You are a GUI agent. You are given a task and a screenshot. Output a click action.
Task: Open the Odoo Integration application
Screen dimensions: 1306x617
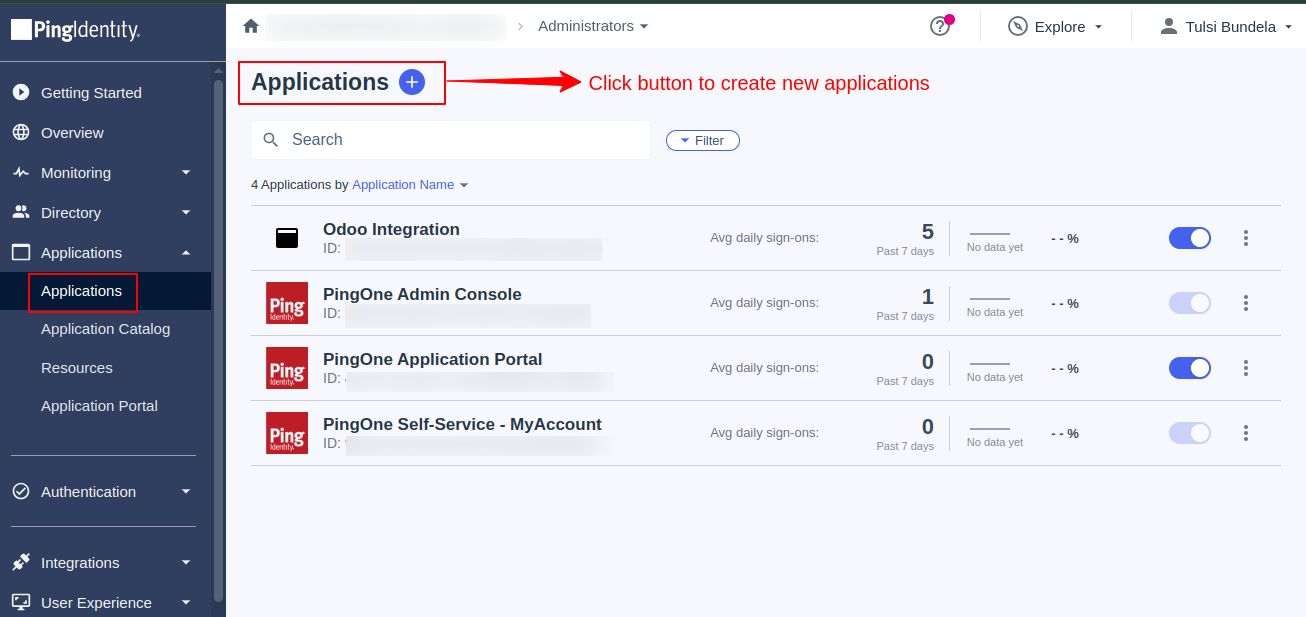point(391,229)
